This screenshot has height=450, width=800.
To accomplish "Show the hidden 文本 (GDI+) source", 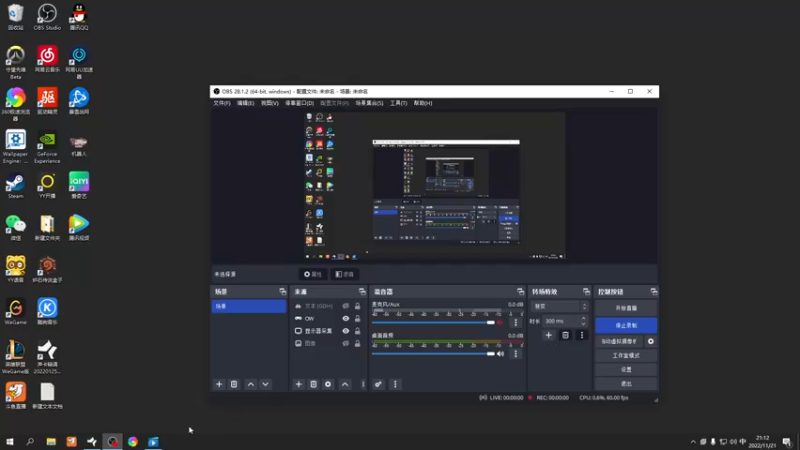I will 345,306.
